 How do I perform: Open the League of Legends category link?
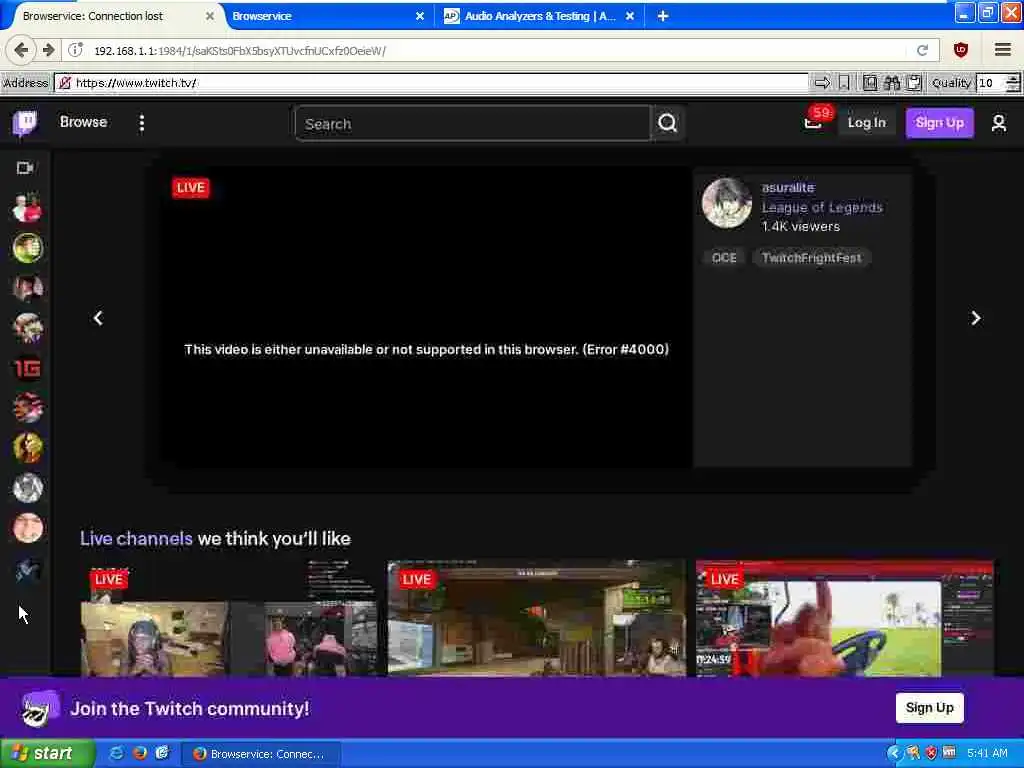click(822, 207)
